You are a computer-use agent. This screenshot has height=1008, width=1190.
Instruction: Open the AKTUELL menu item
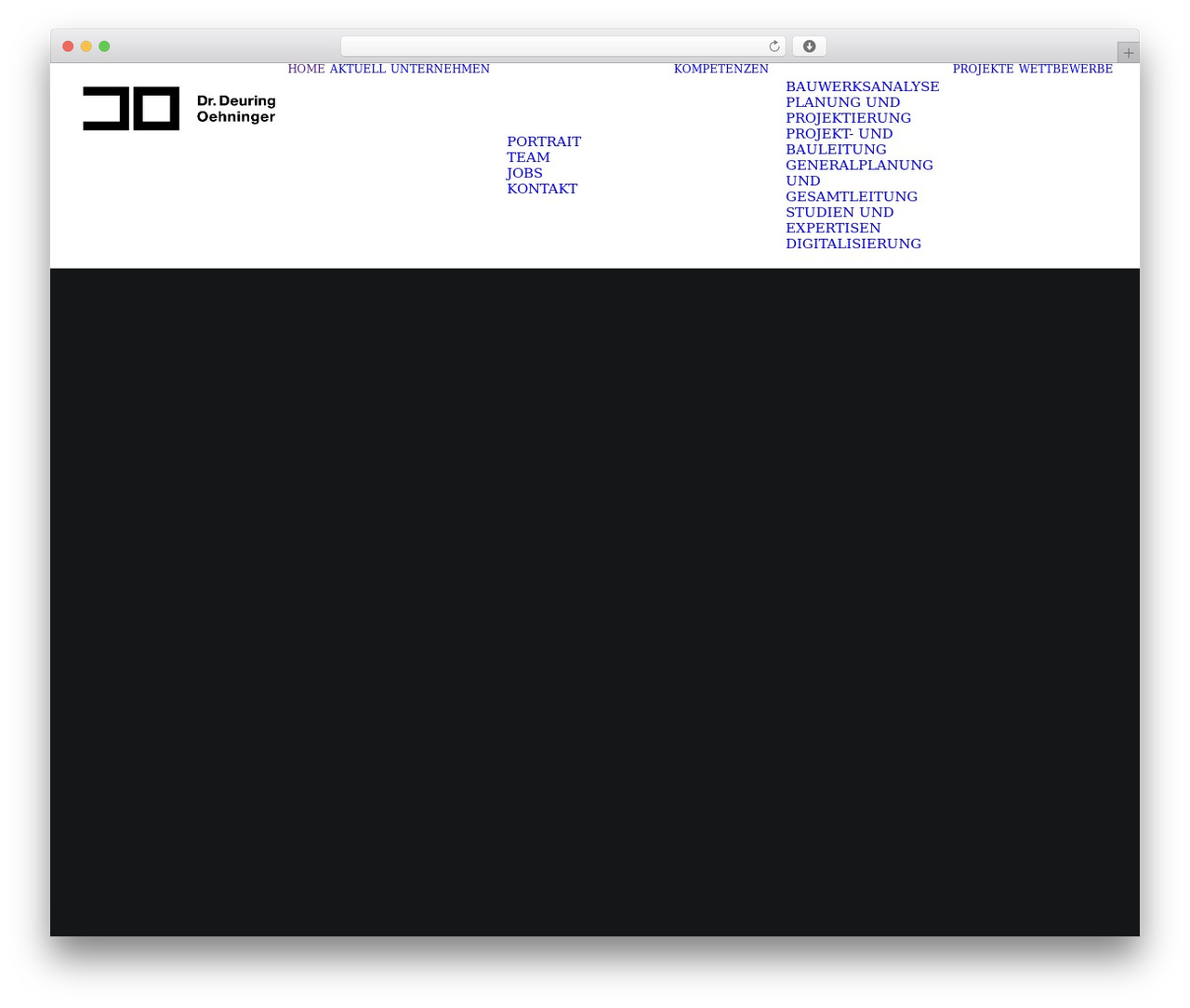(x=357, y=69)
